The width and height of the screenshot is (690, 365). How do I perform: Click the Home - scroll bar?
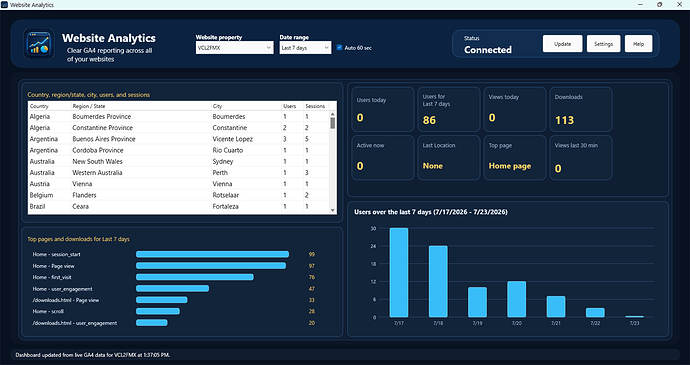coord(158,311)
